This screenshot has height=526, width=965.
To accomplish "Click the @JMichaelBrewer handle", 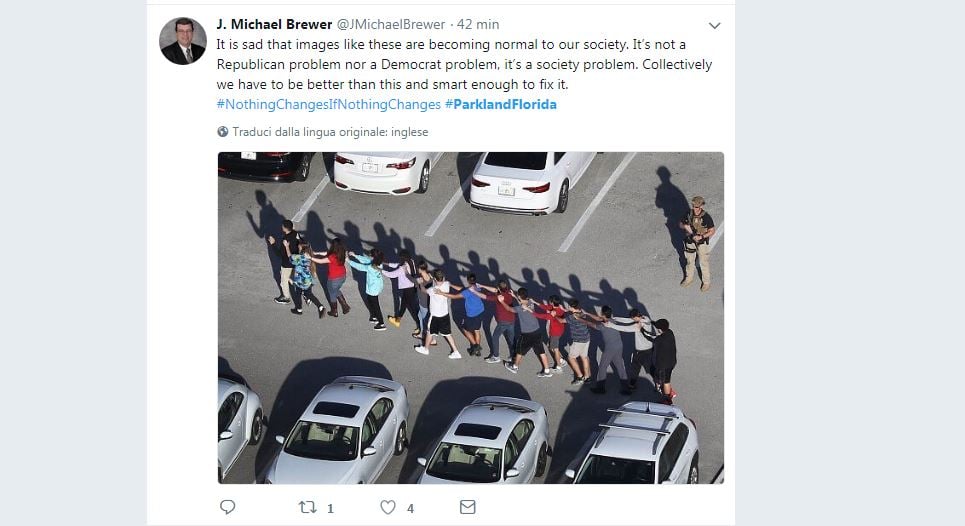I will (x=391, y=25).
